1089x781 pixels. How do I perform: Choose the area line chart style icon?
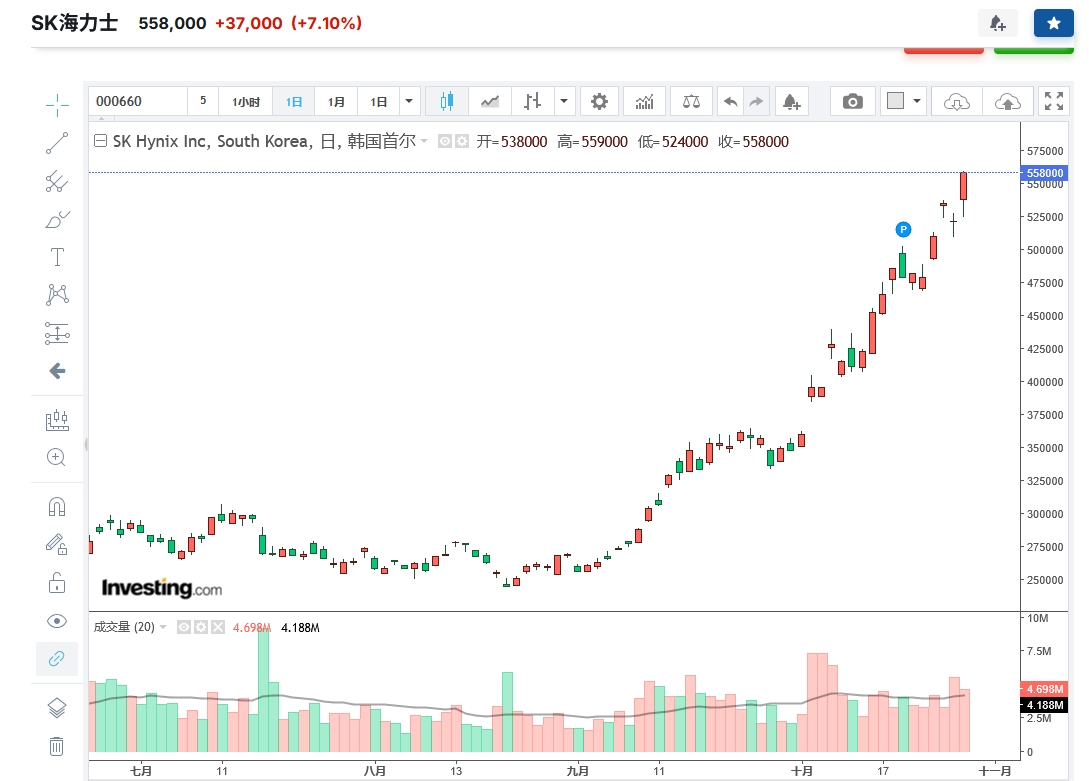click(490, 101)
